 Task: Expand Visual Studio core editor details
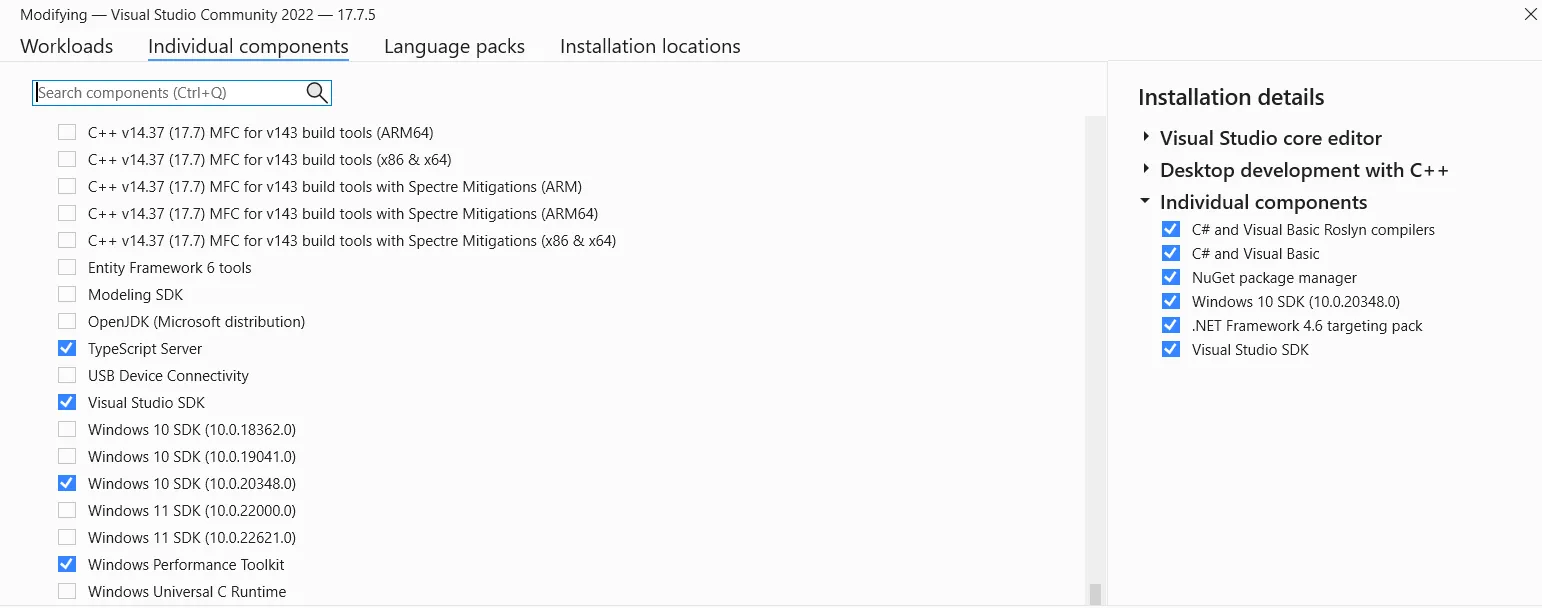1146,137
